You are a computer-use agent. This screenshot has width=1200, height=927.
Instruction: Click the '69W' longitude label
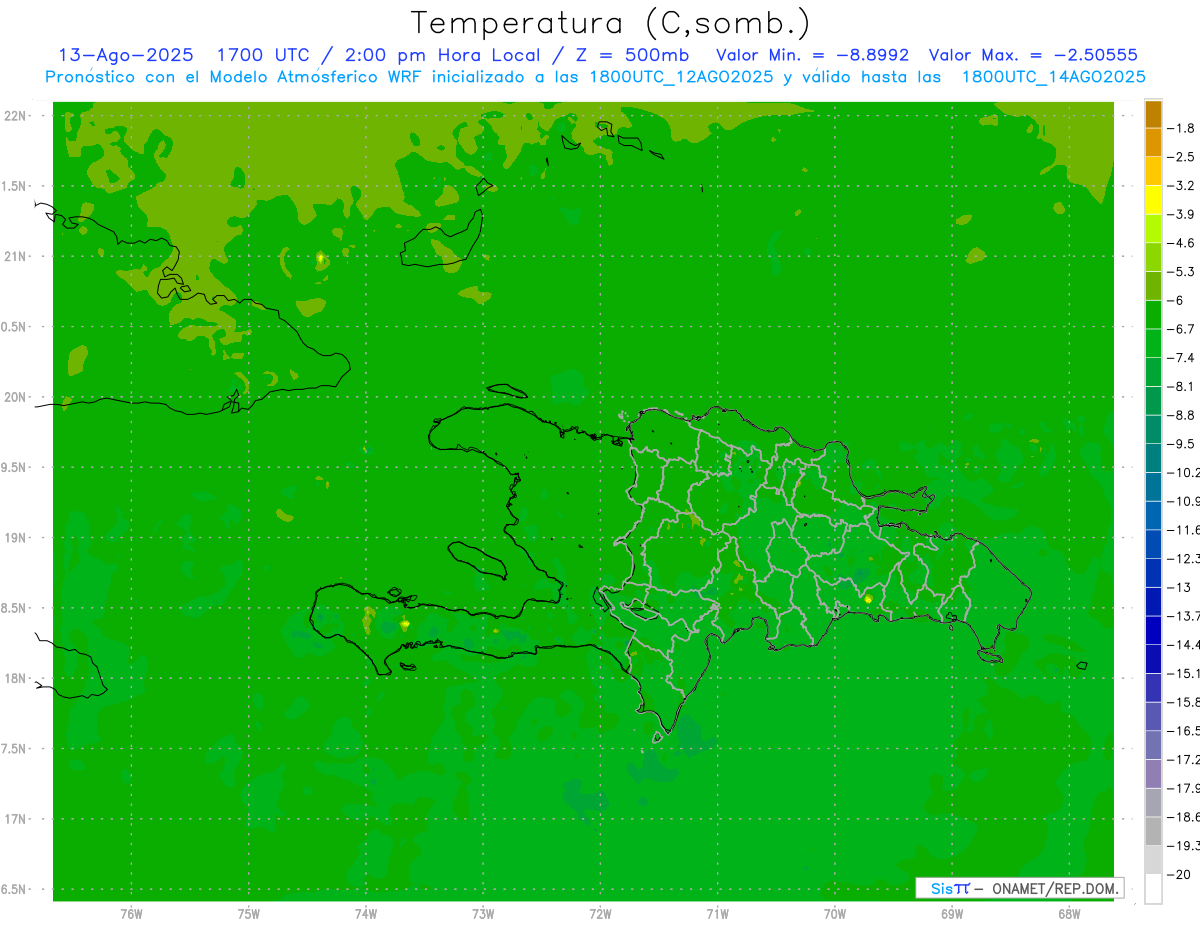951,914
